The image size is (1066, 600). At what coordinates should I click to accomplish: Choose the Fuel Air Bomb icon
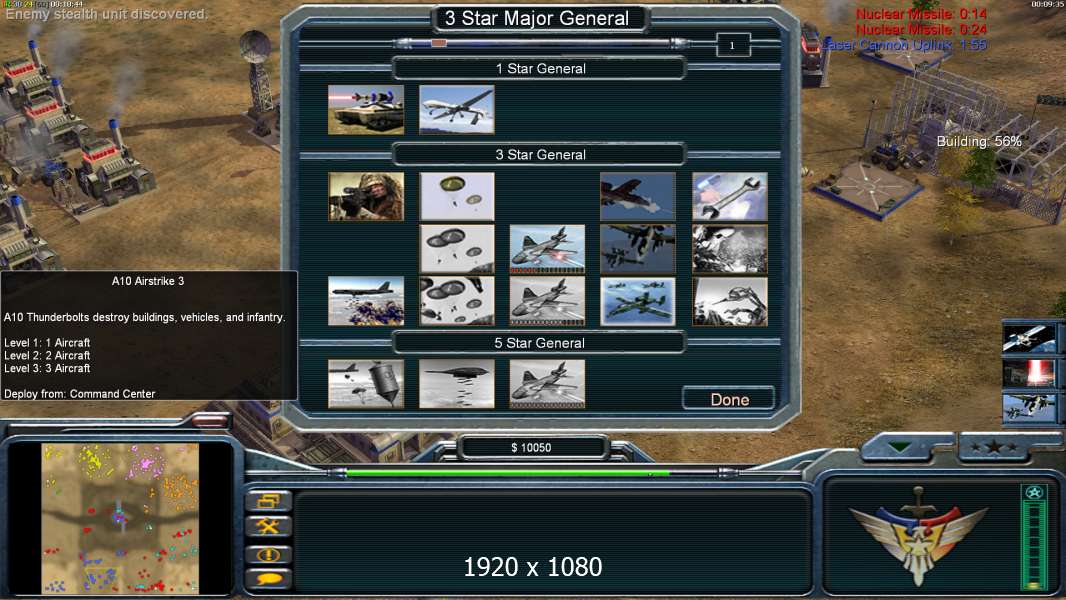click(457, 384)
